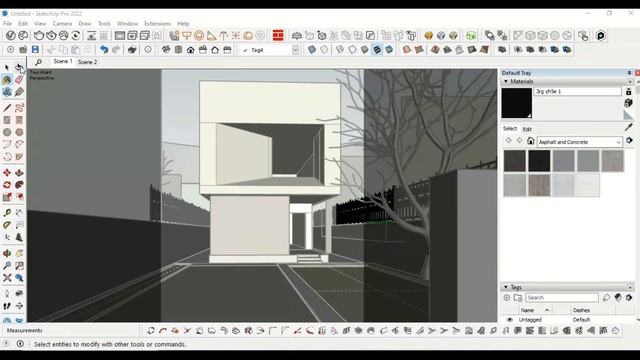
Task: Select the Follow Me tool
Action: [x=19, y=185]
